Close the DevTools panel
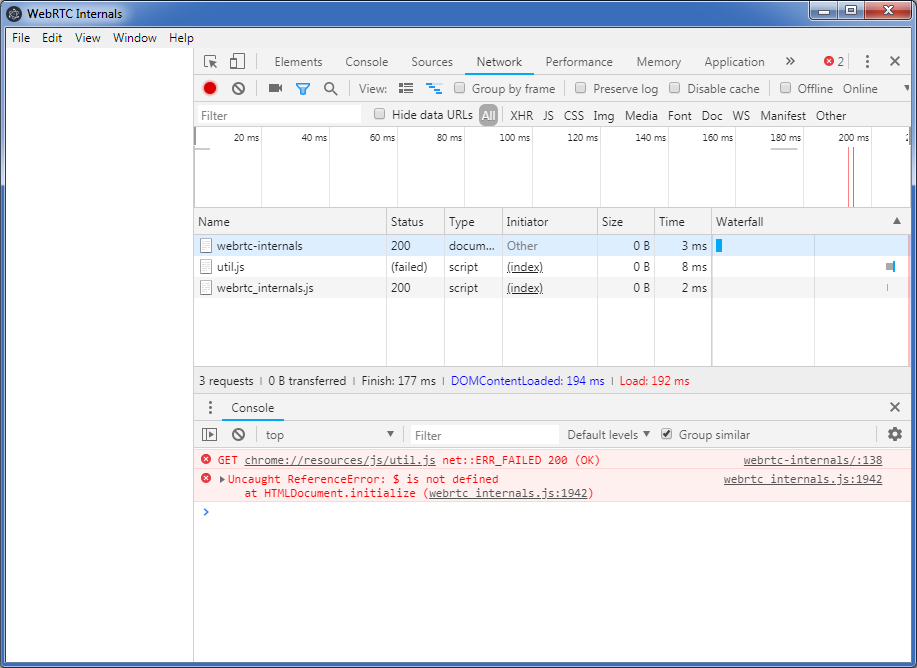Screen dimensions: 917x668 point(894,61)
